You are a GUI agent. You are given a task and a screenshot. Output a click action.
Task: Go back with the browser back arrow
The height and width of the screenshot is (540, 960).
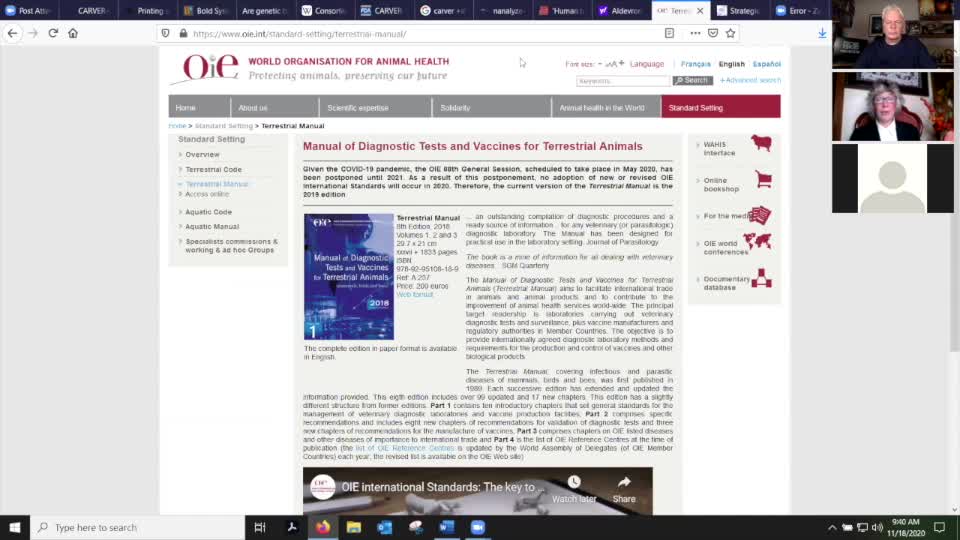[12, 34]
